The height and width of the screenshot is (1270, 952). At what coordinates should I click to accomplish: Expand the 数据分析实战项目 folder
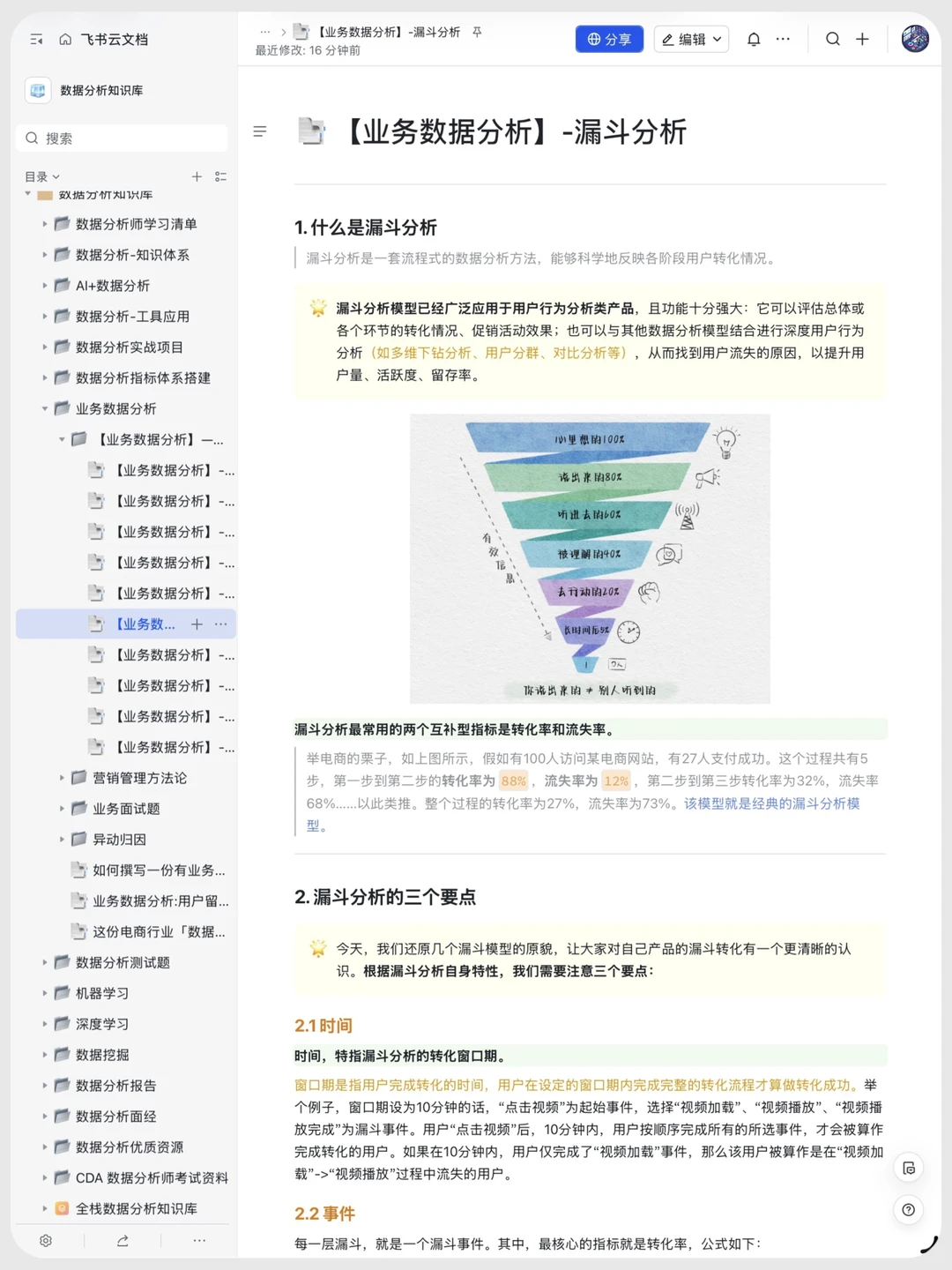[45, 347]
